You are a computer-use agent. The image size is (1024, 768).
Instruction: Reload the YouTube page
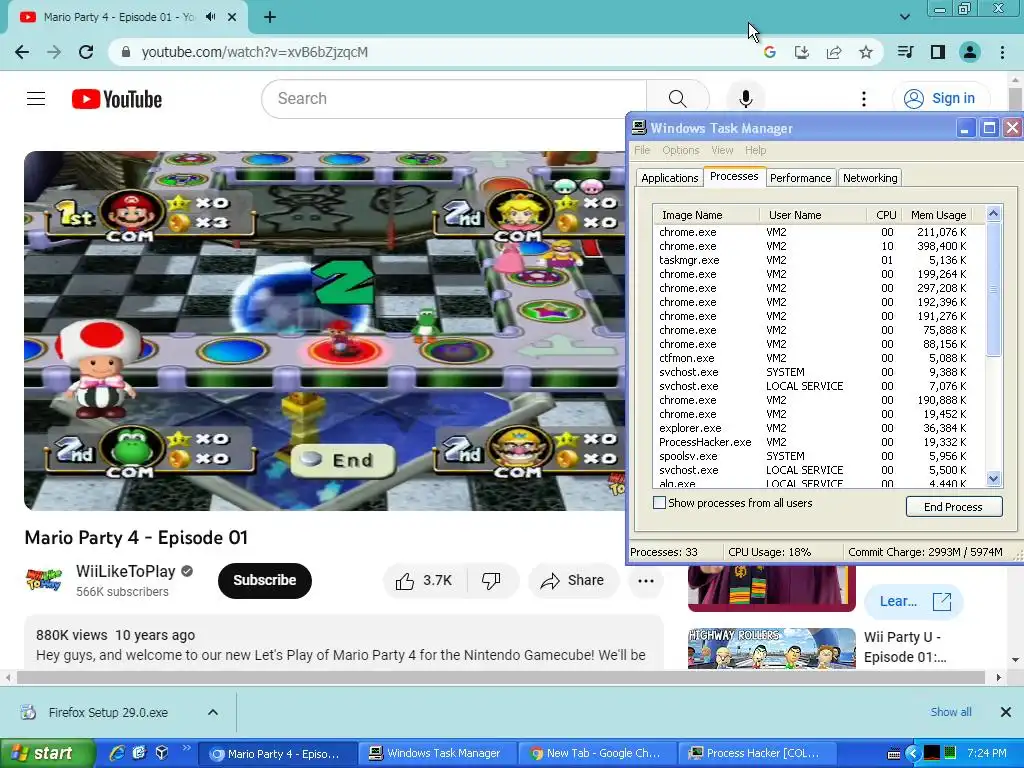(86, 52)
